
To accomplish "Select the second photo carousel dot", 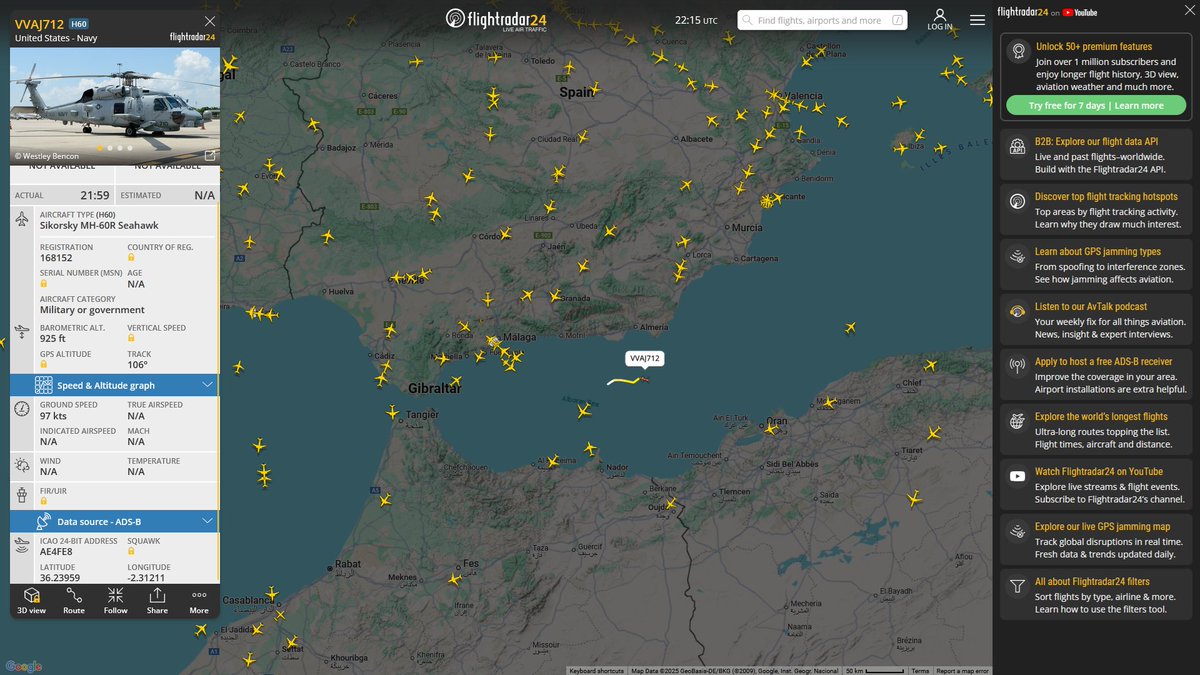I will 110,148.
